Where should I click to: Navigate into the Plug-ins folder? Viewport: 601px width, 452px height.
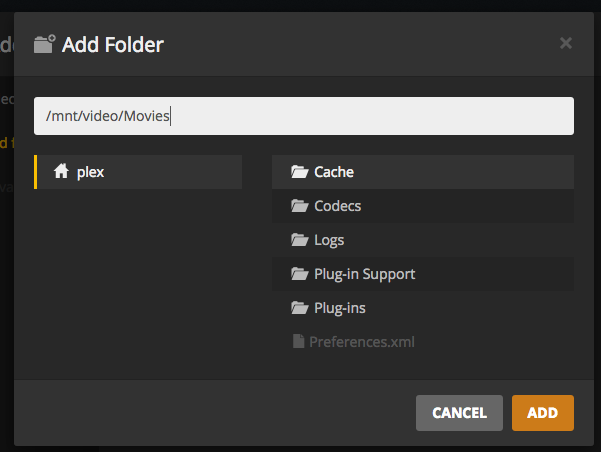click(x=341, y=308)
